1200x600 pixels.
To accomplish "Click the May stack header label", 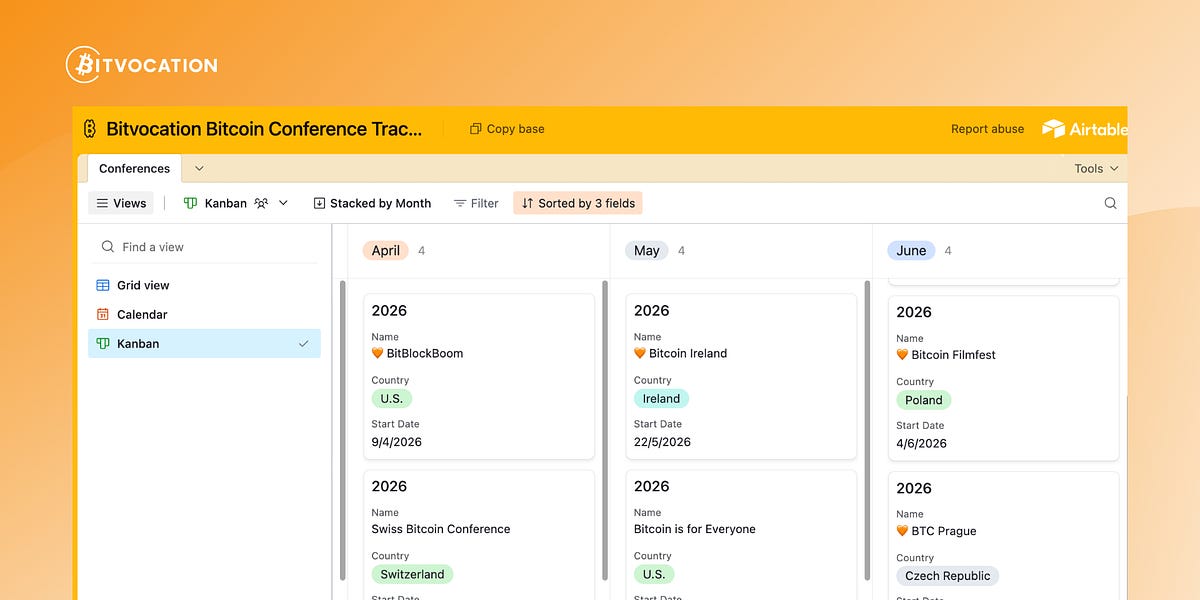I will tap(647, 251).
